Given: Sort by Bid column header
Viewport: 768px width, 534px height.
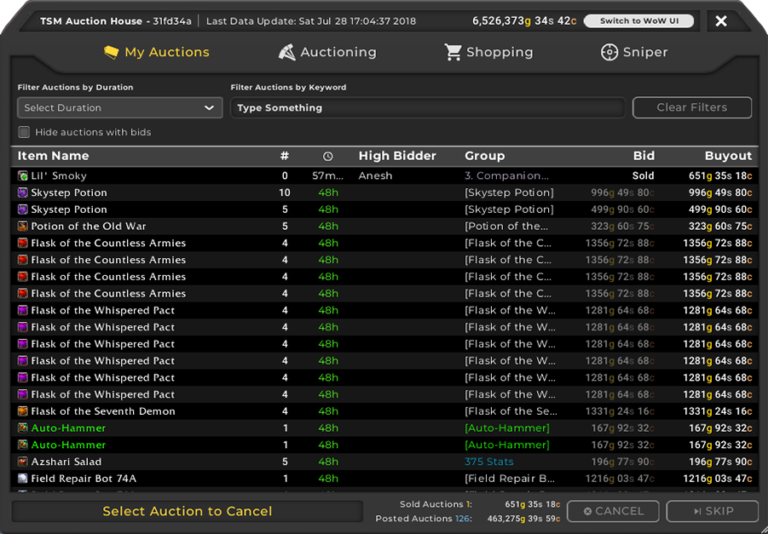Looking at the screenshot, I should pos(644,156).
